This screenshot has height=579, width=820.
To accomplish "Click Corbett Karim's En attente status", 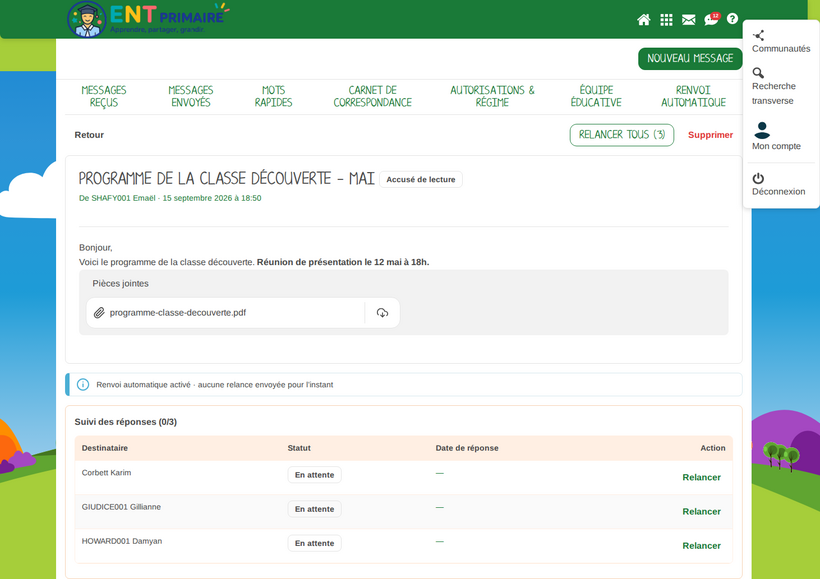I will point(314,475).
